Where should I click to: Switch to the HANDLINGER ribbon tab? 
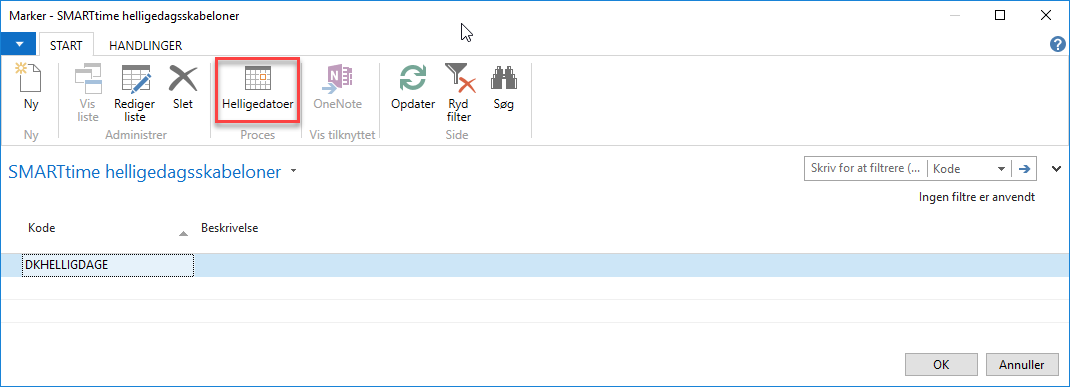click(145, 46)
